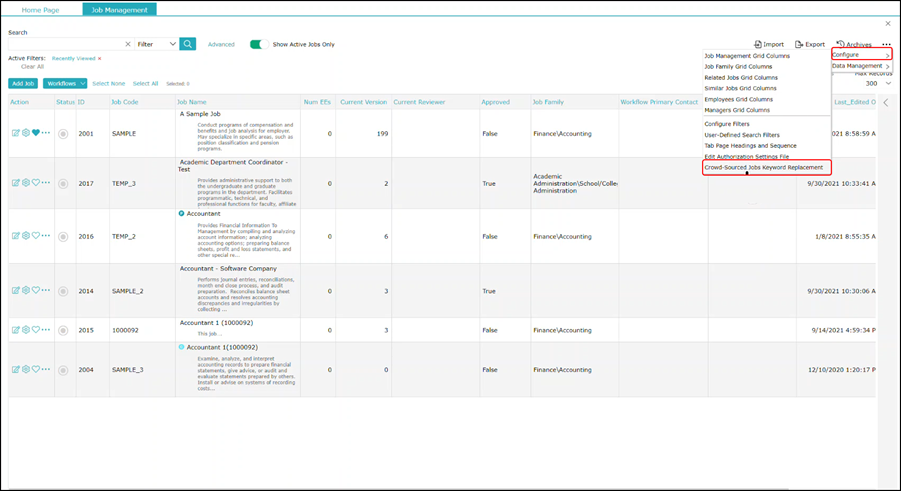Expand the Workflows dropdown button

[65, 83]
